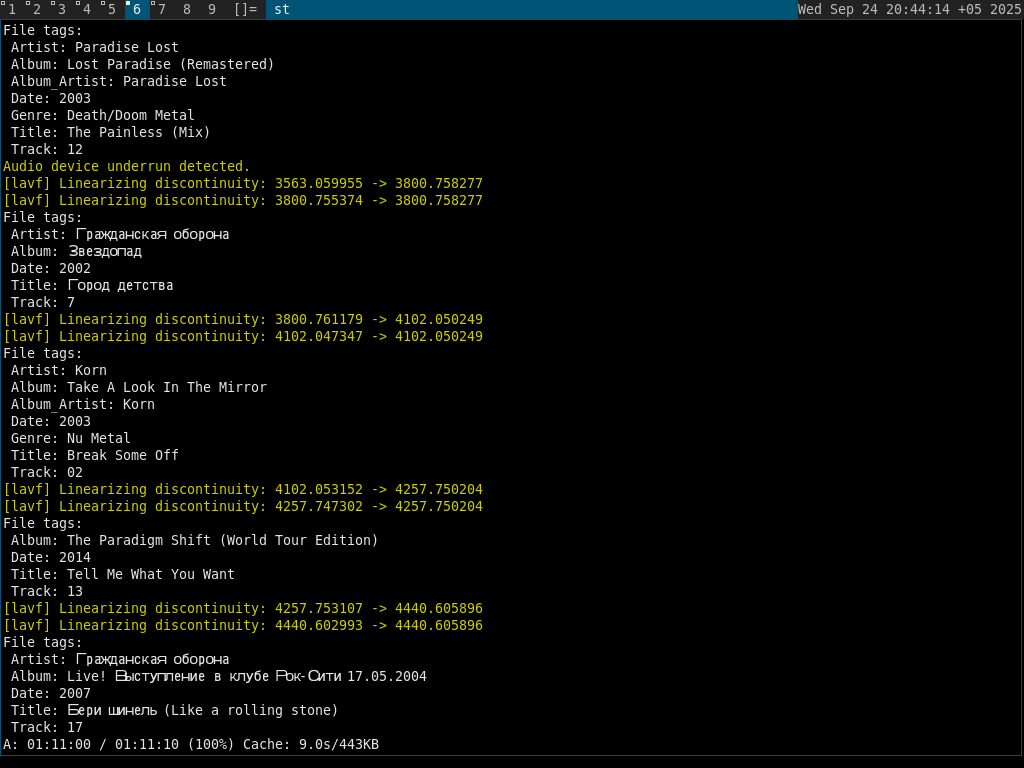Click the 'Genre: Nu Metal' tag line
The height and width of the screenshot is (768, 1024).
point(70,438)
